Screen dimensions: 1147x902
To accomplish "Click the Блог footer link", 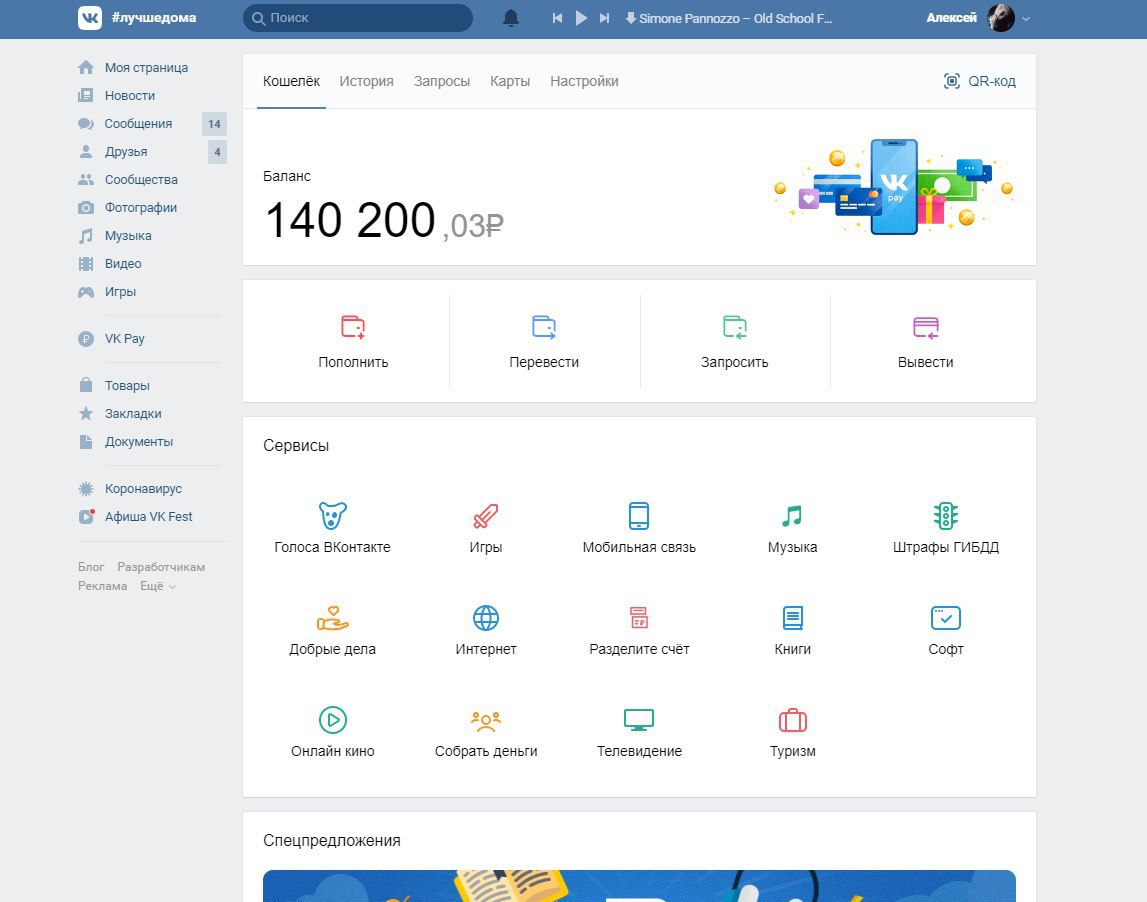I will click(x=91, y=567).
